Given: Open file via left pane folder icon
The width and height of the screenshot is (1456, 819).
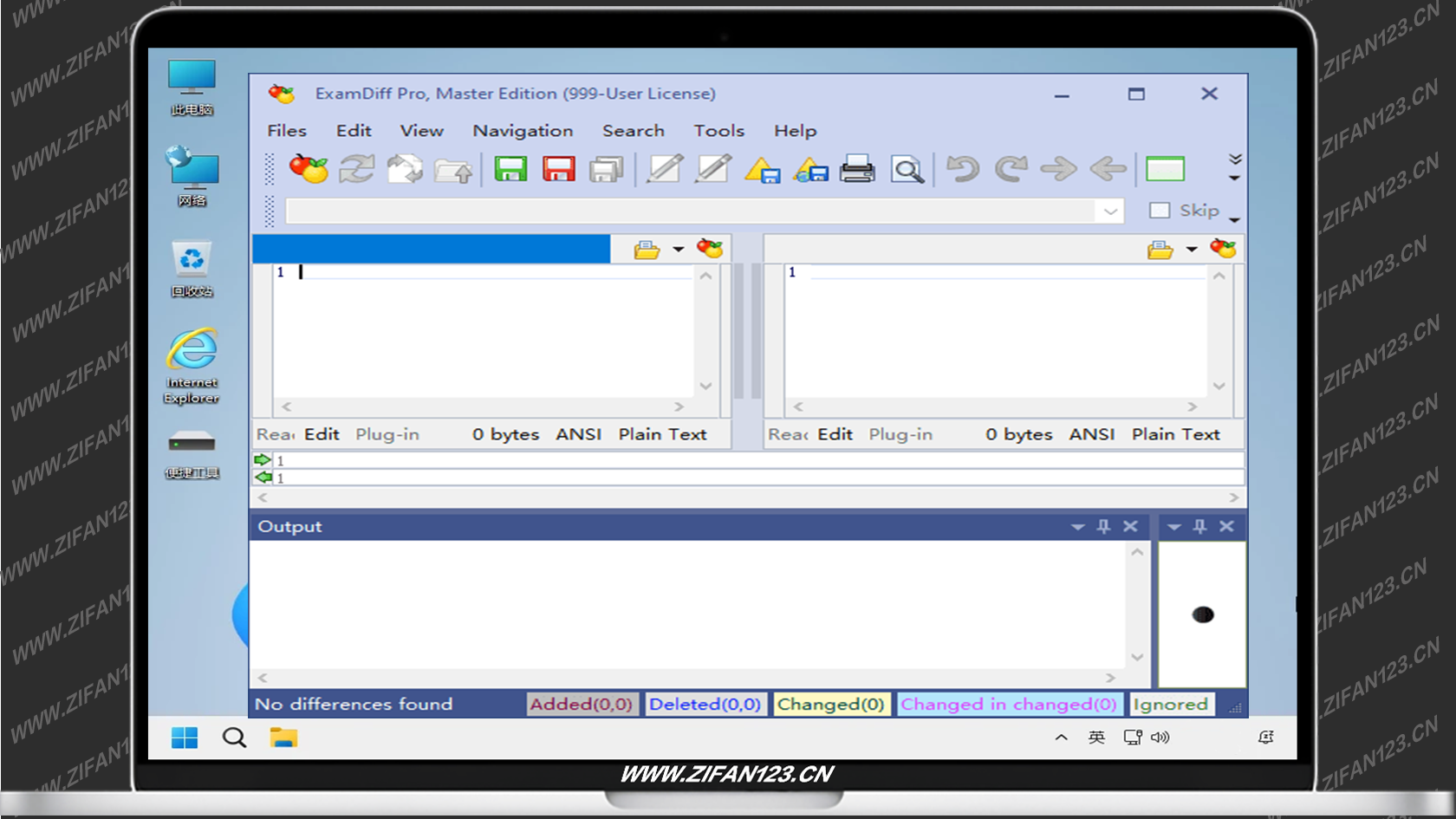Looking at the screenshot, I should coord(647,250).
